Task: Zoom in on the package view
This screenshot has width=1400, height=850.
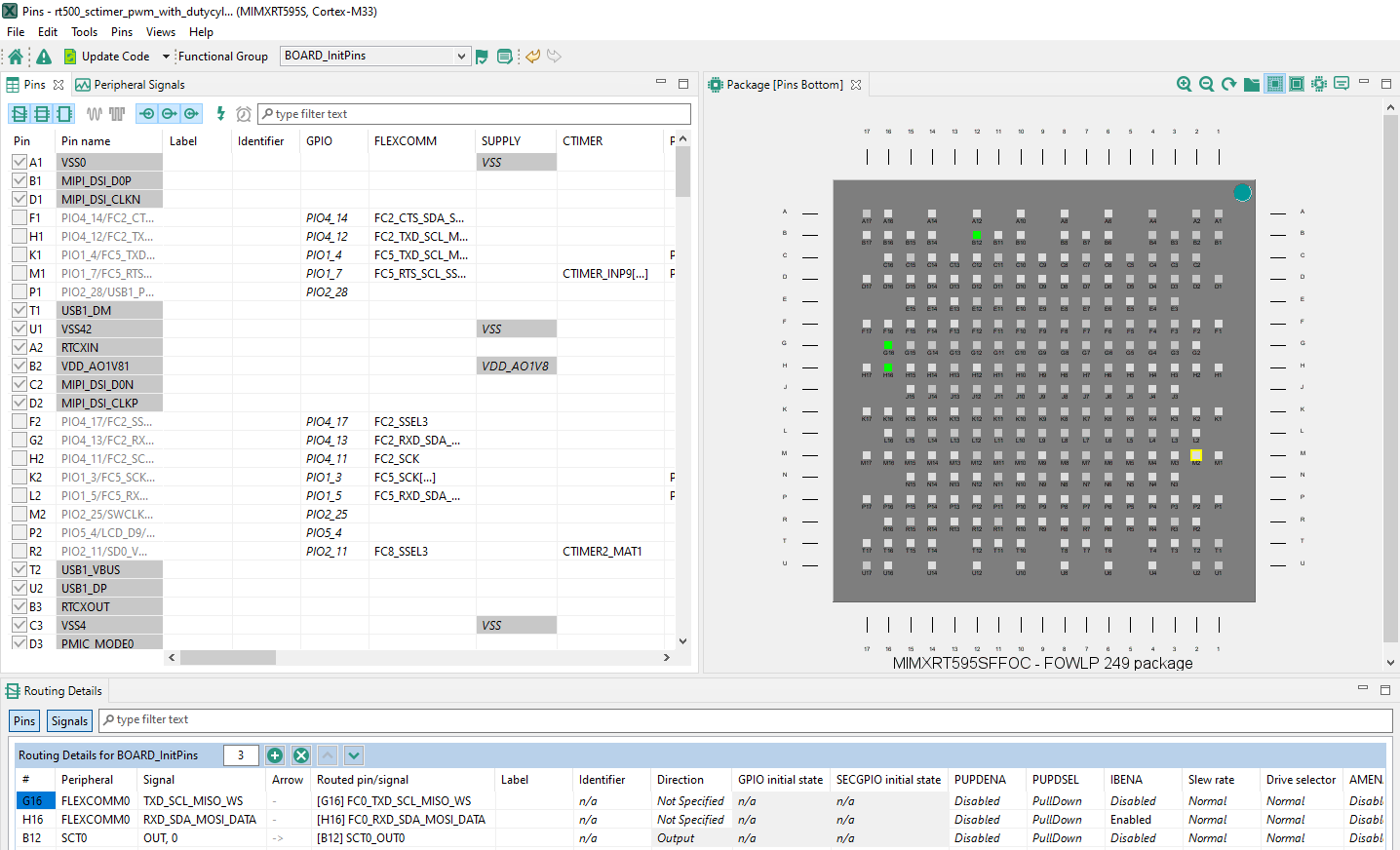Action: click(1184, 85)
